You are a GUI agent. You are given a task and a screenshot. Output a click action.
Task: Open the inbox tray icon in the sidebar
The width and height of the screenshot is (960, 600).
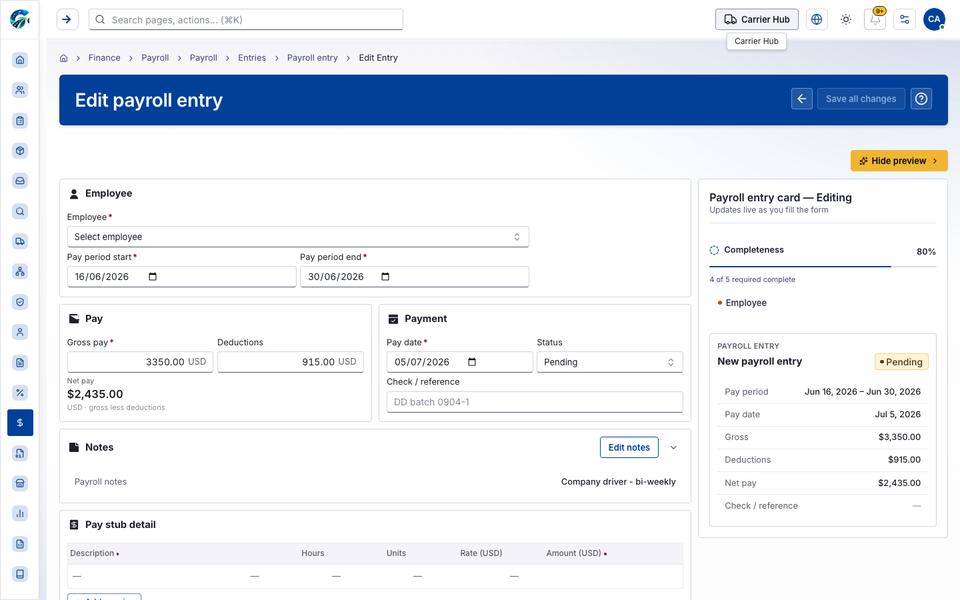(x=20, y=181)
